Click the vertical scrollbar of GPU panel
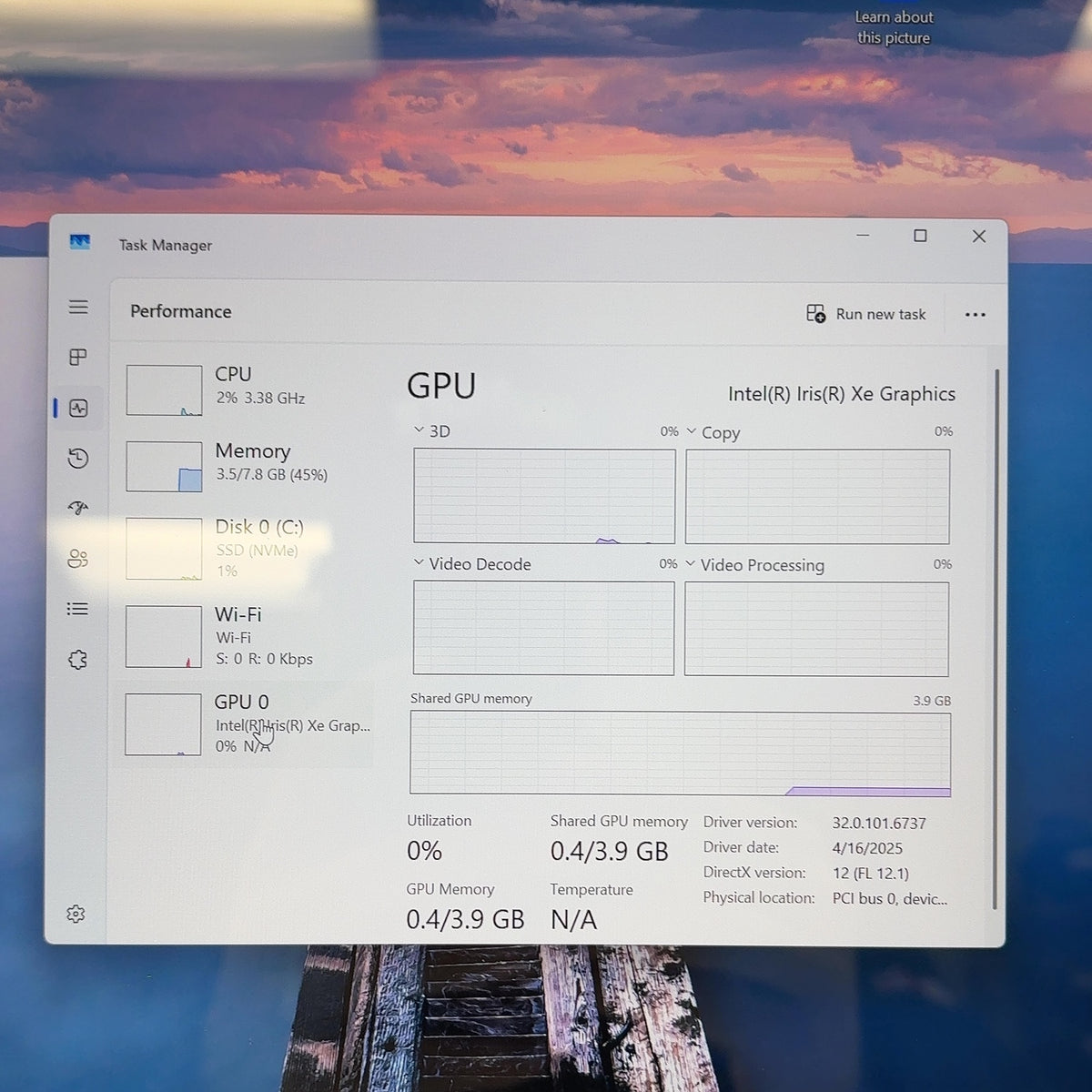Screen dimensions: 1092x1092 [996, 637]
